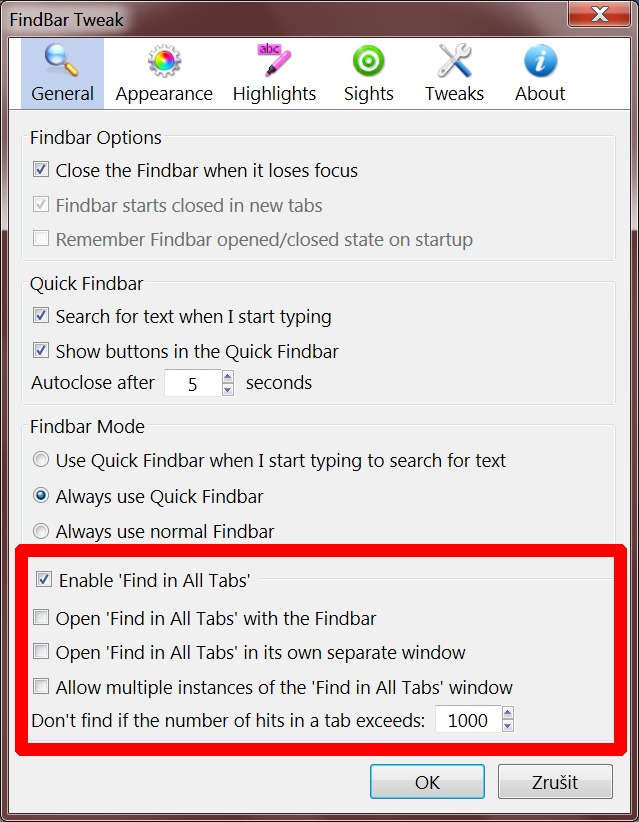Click the hits limit field showing 1000
This screenshot has width=639, height=822.
(x=468, y=720)
